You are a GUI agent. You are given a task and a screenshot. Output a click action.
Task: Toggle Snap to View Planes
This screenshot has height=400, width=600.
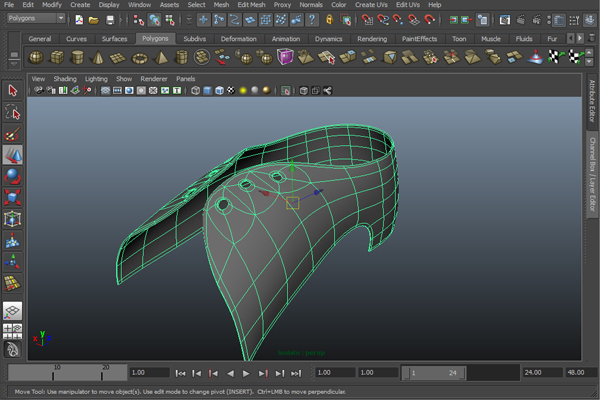414,20
